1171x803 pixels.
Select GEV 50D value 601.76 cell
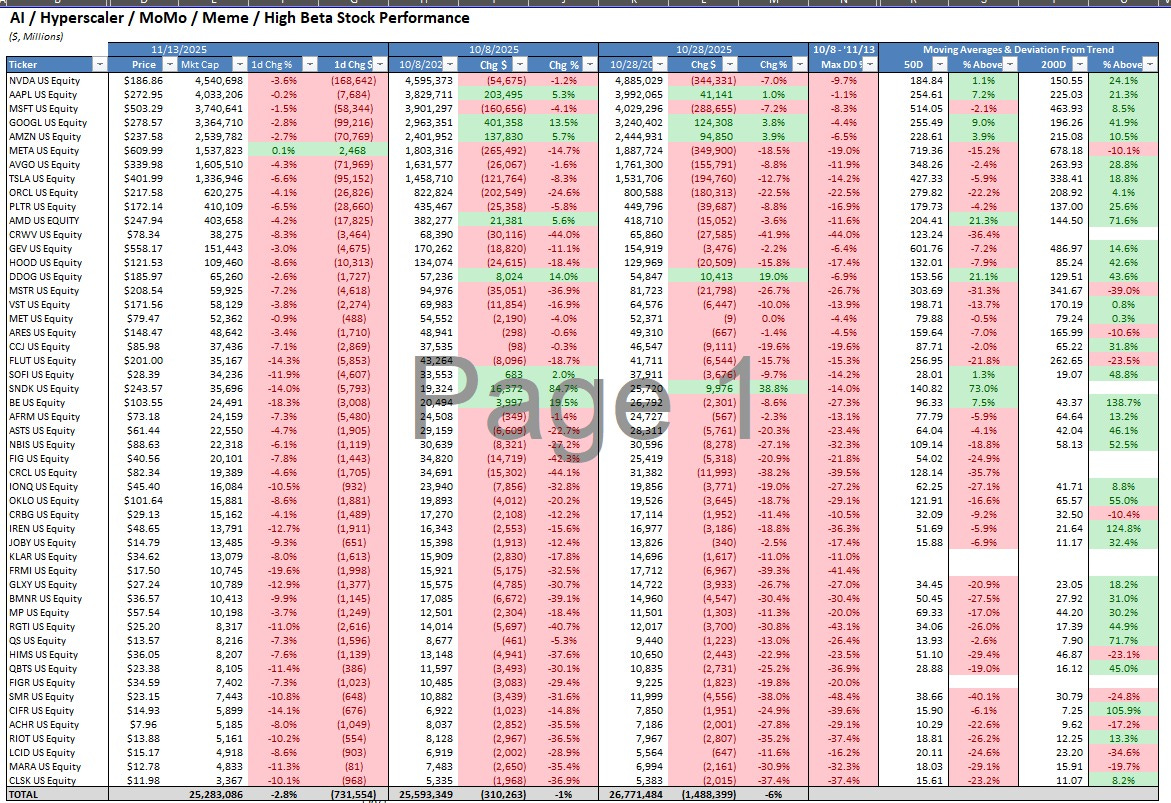914,249
